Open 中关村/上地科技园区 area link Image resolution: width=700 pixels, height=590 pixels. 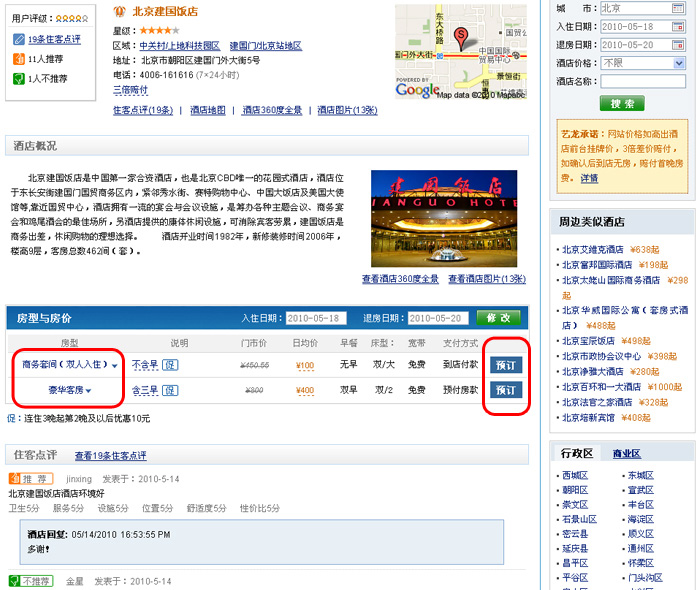click(179, 46)
